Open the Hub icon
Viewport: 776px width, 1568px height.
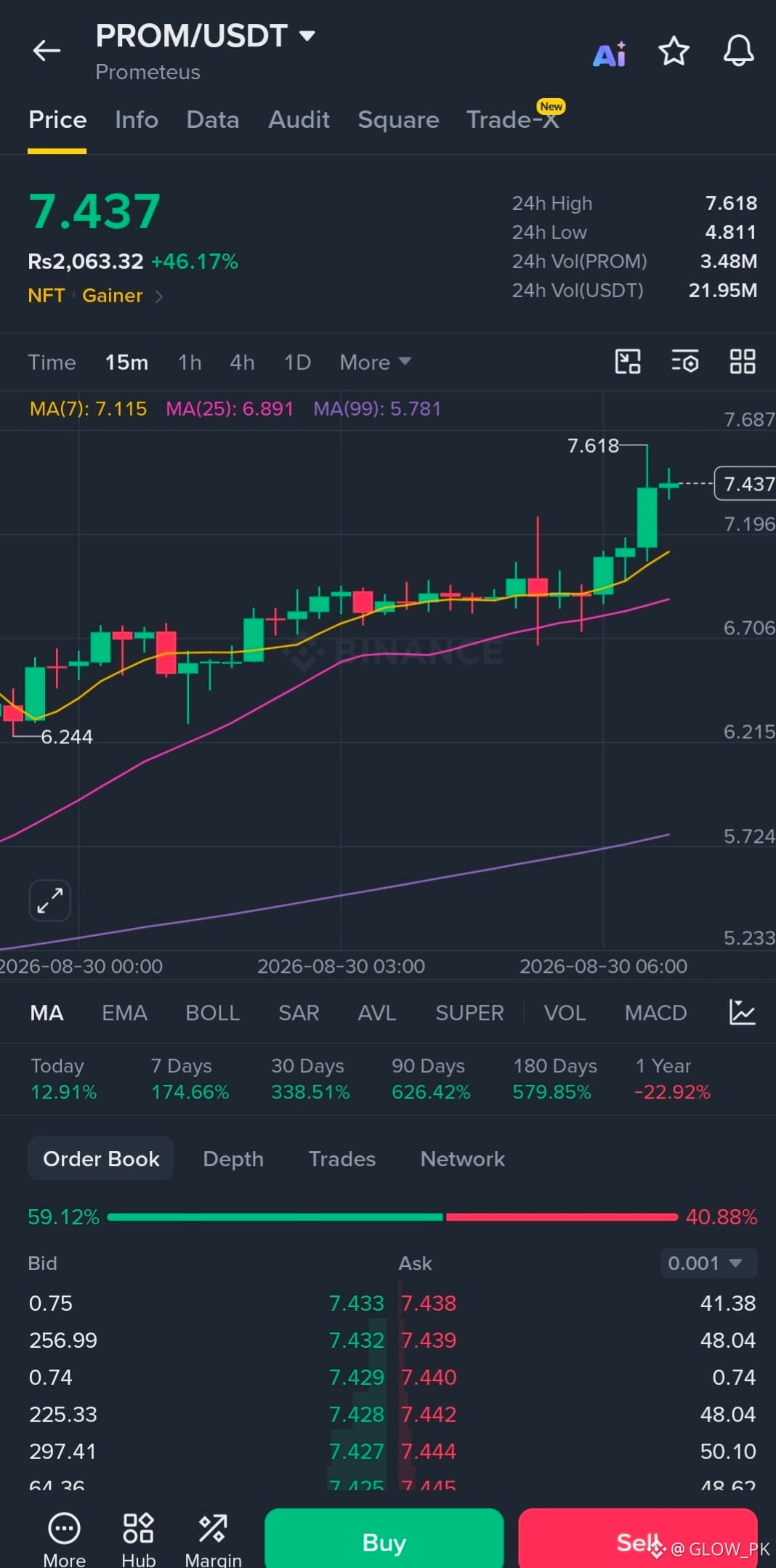point(138,1539)
